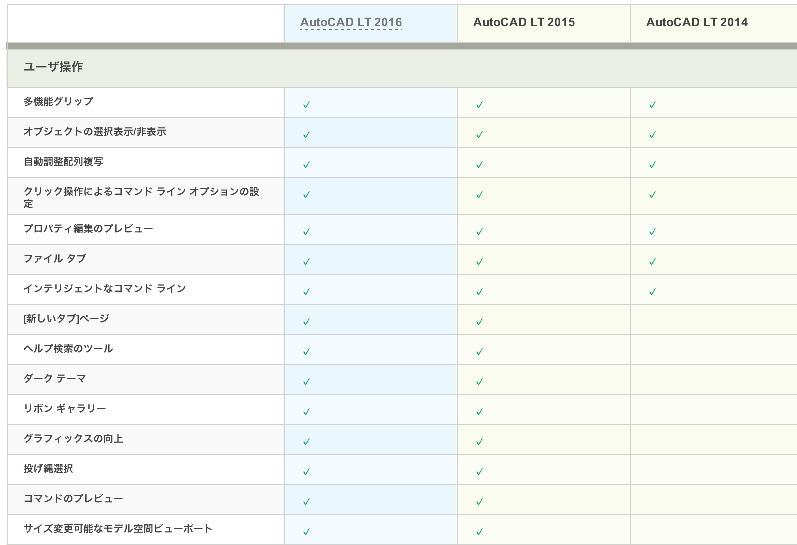
Task: Click コマンドのプレビュー checkmark under LT 2015
Action: coord(479,502)
